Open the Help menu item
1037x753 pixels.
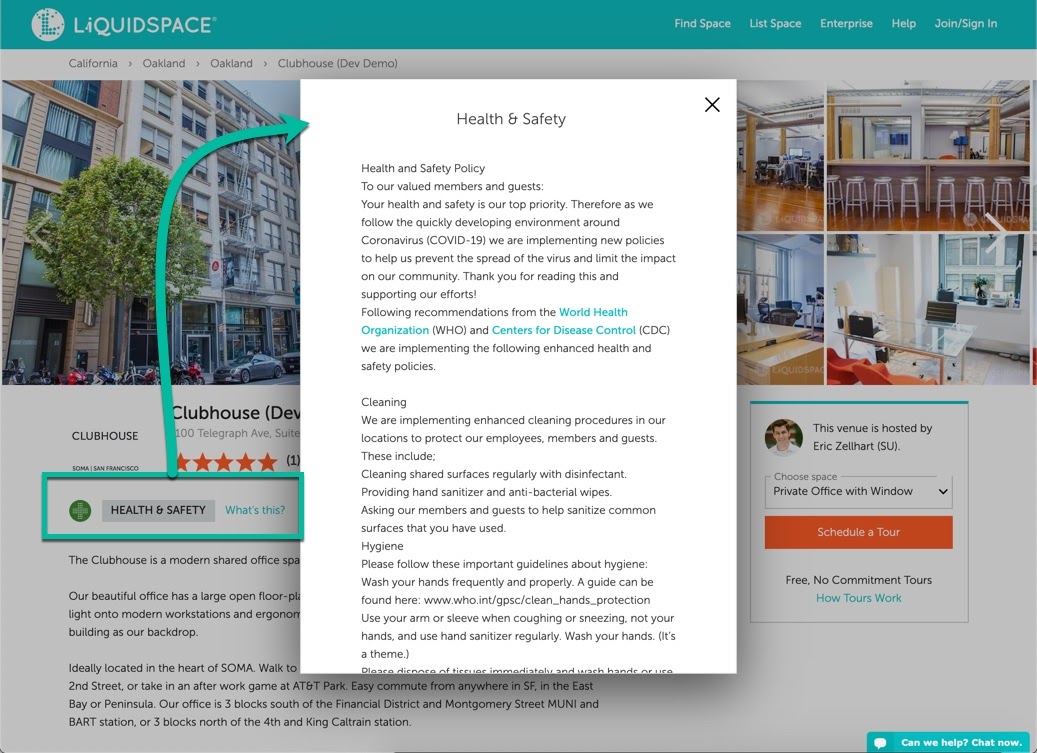pyautogui.click(x=903, y=24)
